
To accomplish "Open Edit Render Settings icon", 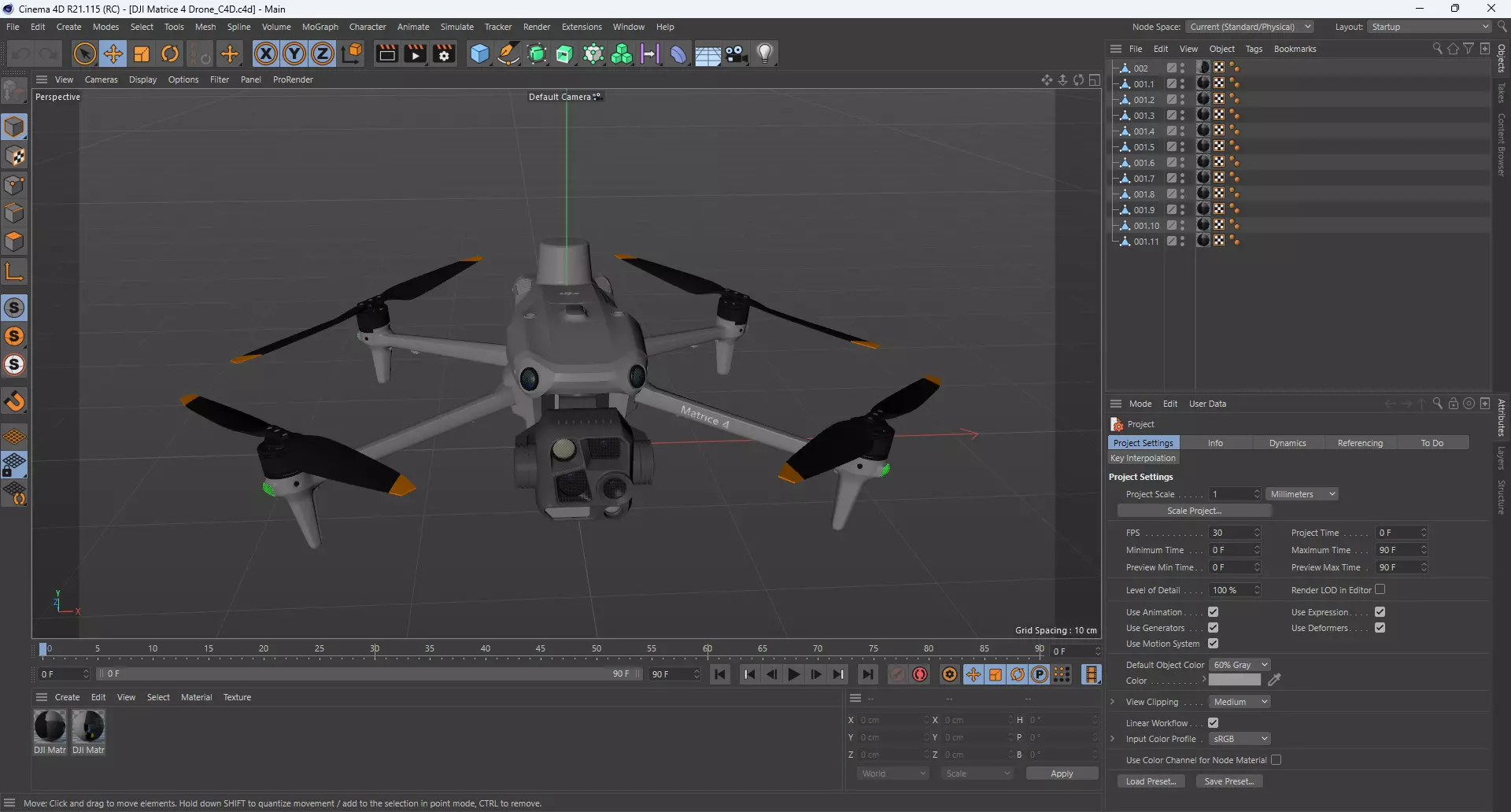I will [x=444, y=54].
